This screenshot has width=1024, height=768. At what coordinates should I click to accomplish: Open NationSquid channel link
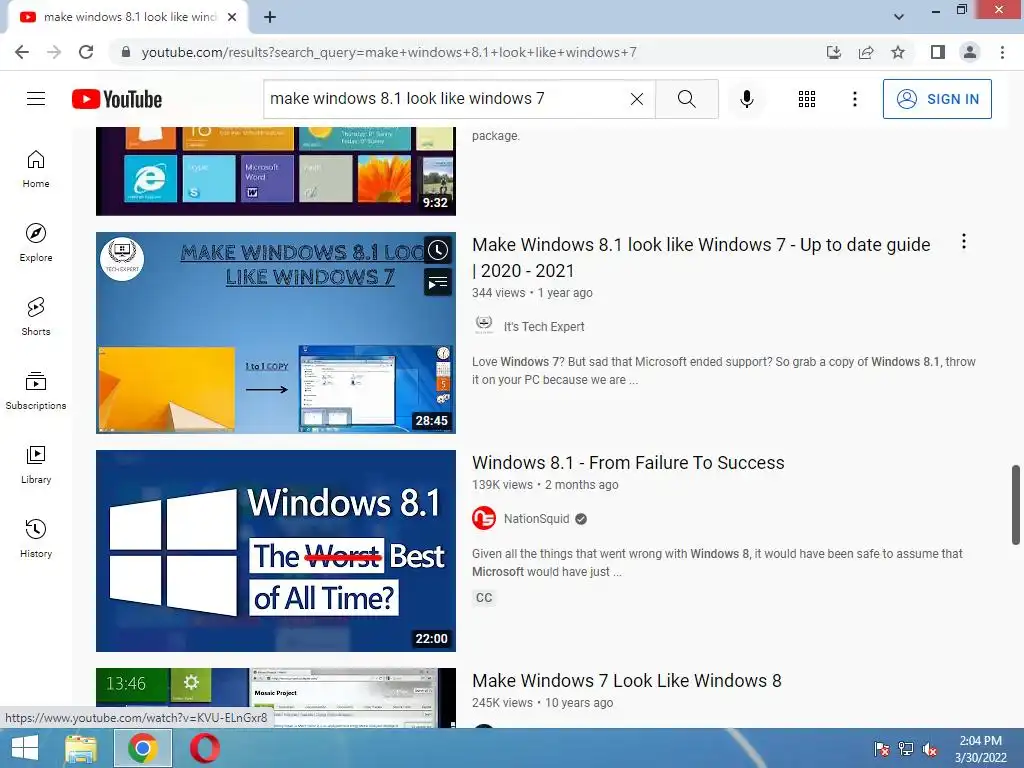point(536,519)
